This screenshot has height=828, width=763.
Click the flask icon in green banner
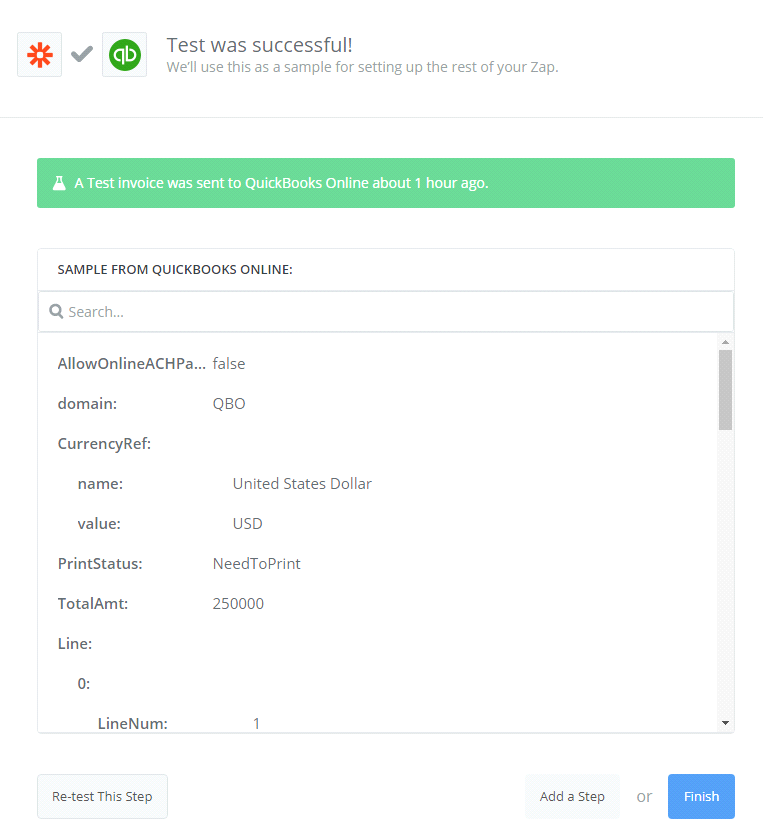point(59,184)
